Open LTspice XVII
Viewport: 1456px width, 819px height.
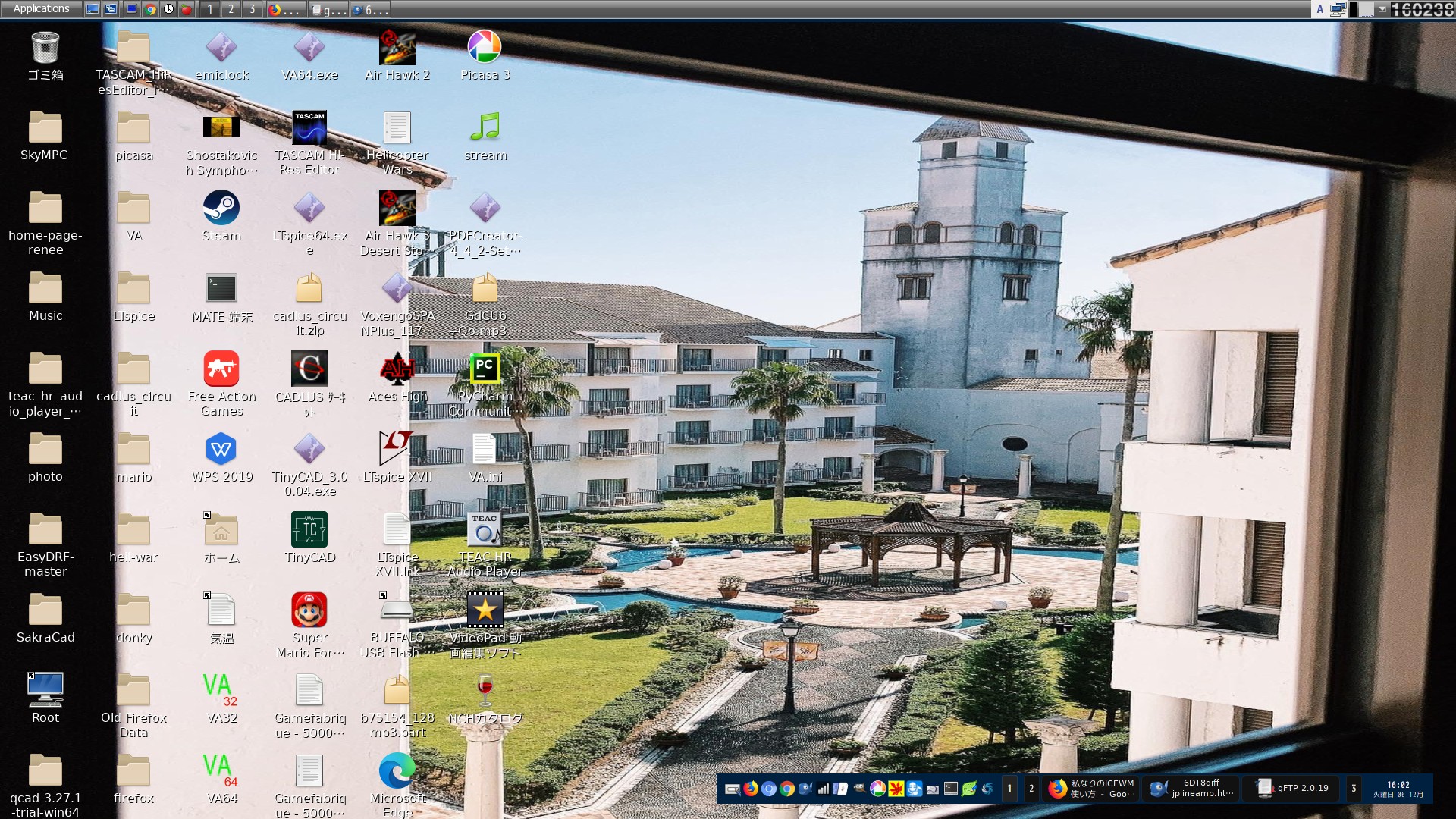(397, 447)
